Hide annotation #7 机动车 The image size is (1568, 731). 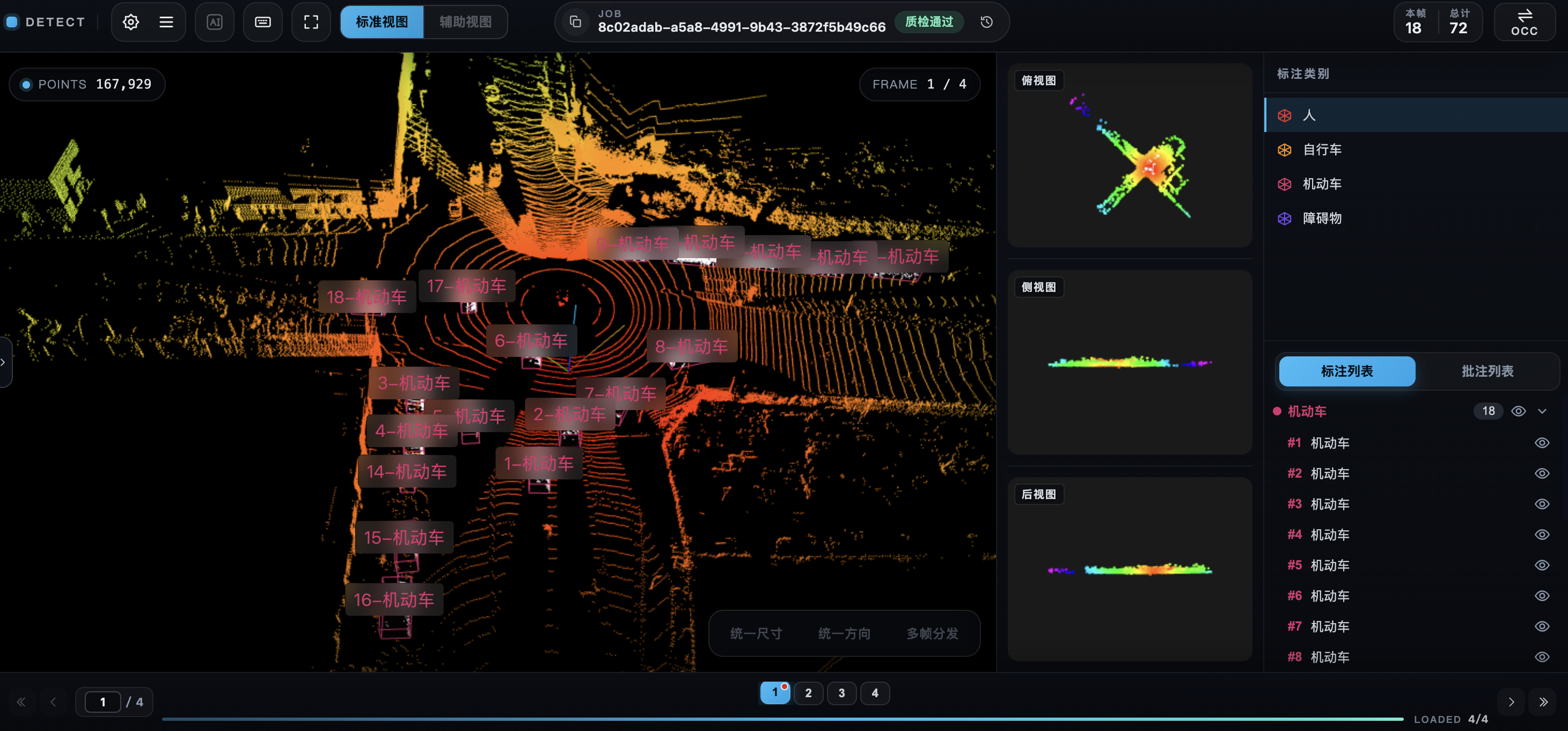pos(1541,626)
